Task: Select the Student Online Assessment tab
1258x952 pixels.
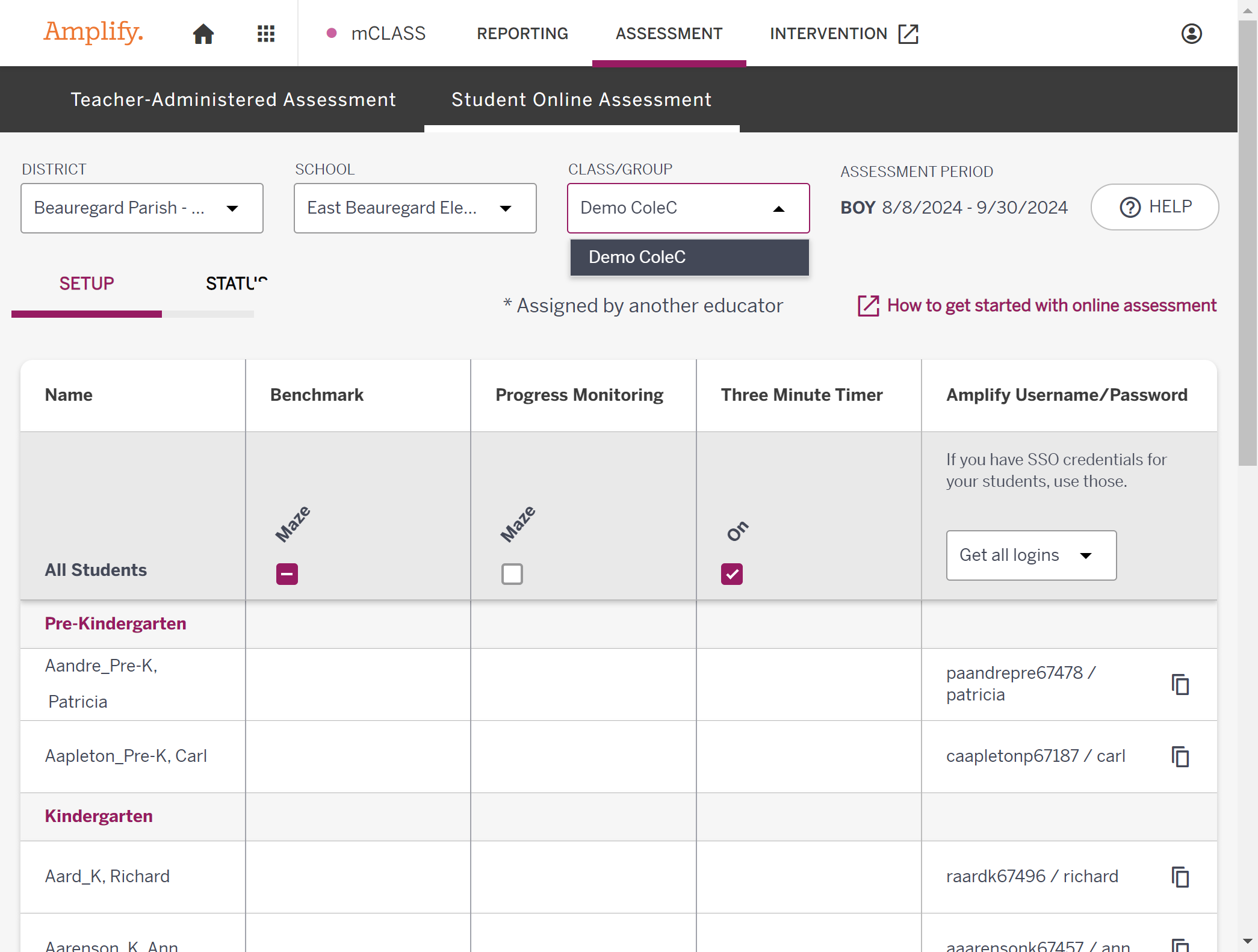Action: pyautogui.click(x=582, y=99)
